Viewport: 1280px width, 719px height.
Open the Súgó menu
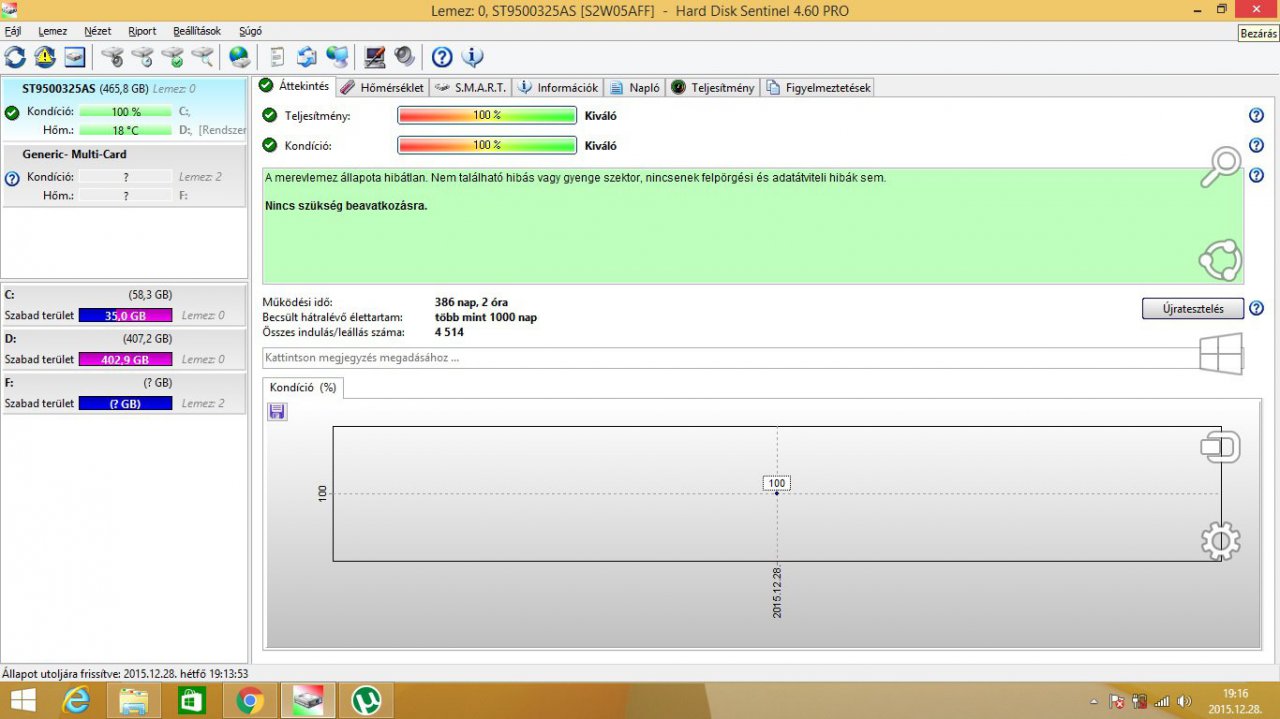click(250, 31)
